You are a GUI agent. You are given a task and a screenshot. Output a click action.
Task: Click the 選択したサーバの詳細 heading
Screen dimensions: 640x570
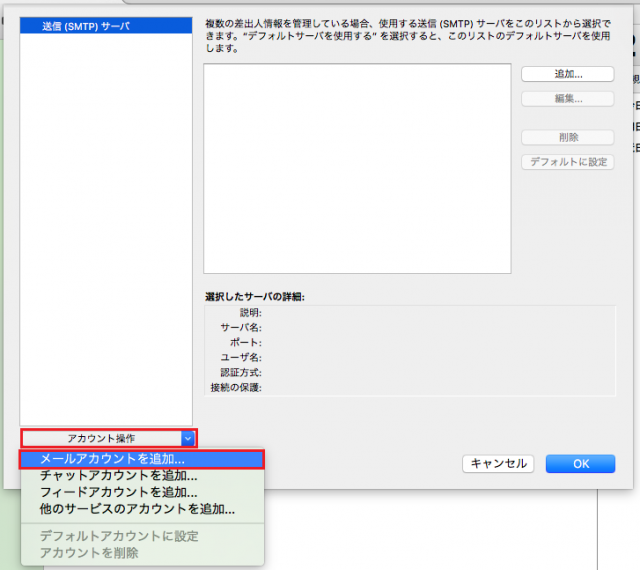click(256, 297)
